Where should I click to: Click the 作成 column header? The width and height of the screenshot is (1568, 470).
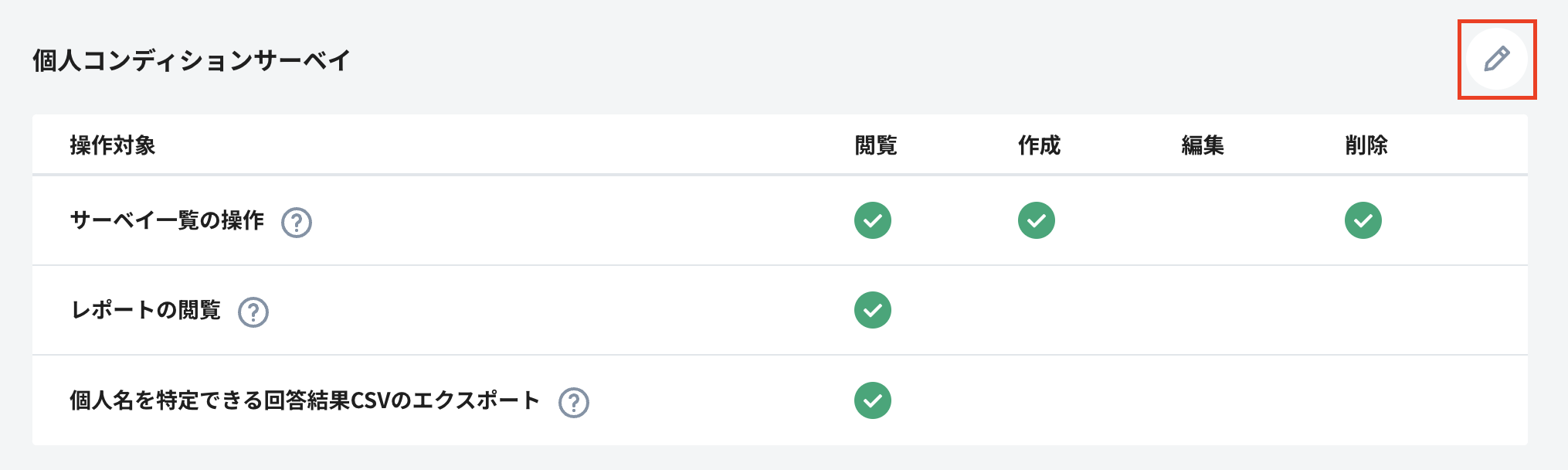click(1040, 145)
